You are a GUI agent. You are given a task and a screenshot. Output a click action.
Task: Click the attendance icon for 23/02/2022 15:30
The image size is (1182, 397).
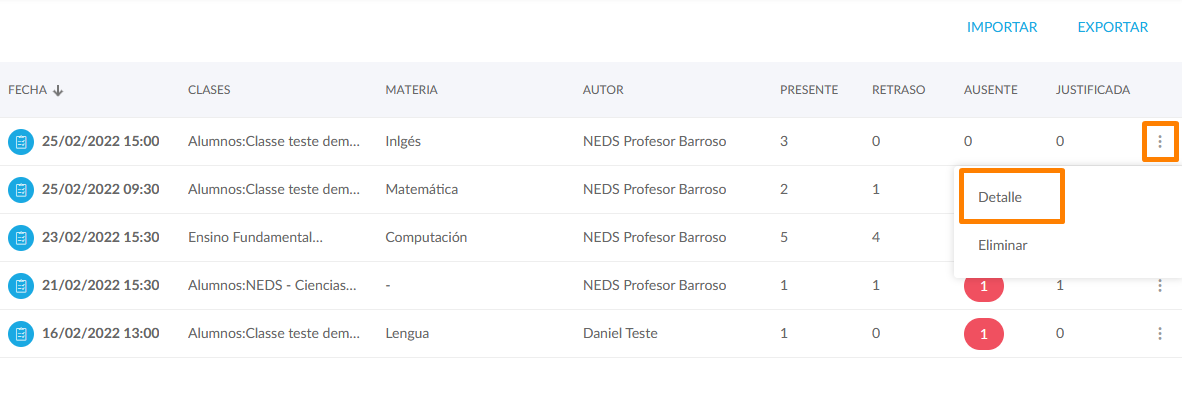(x=21, y=238)
